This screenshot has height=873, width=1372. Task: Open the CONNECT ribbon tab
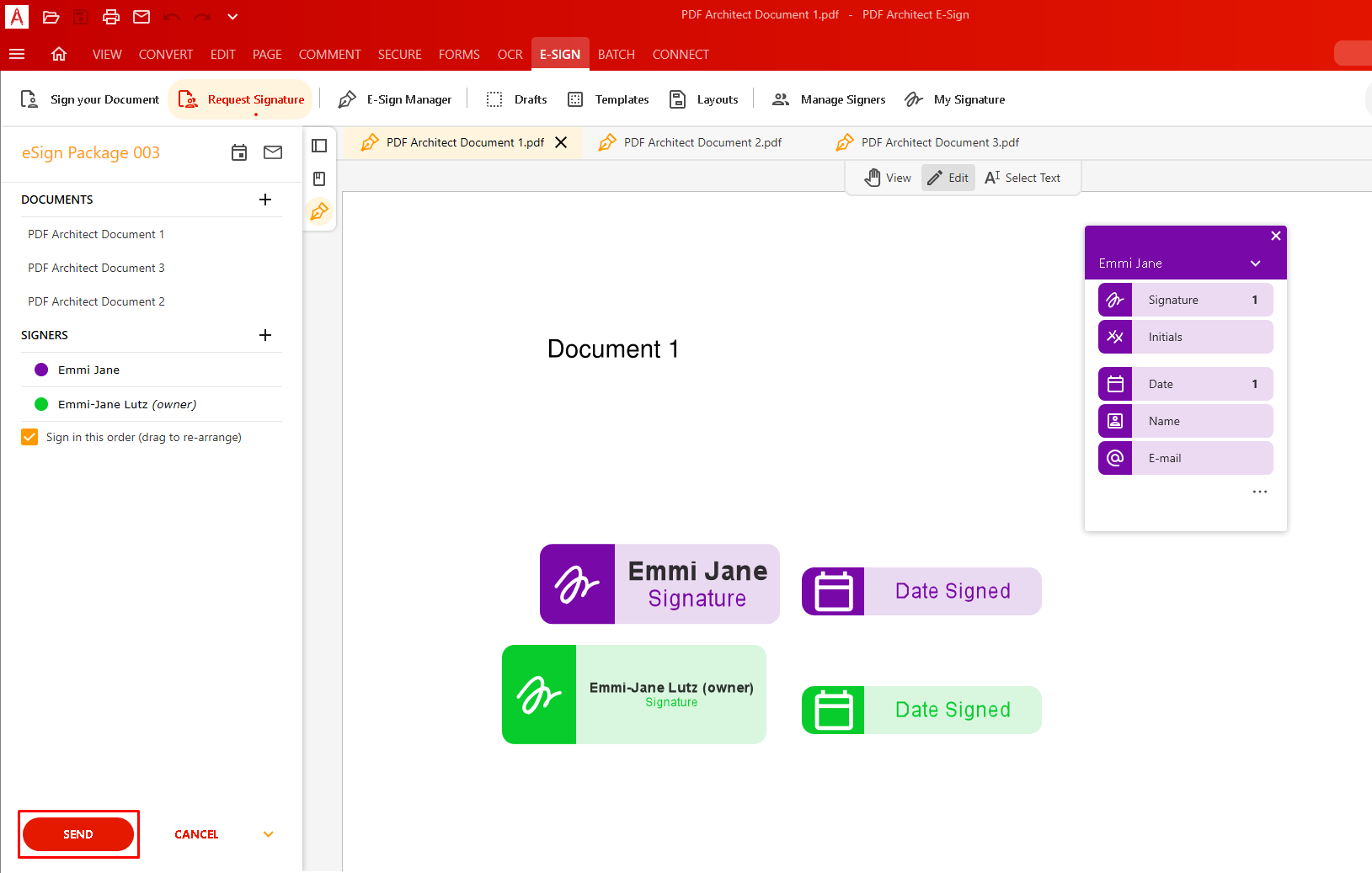point(681,54)
